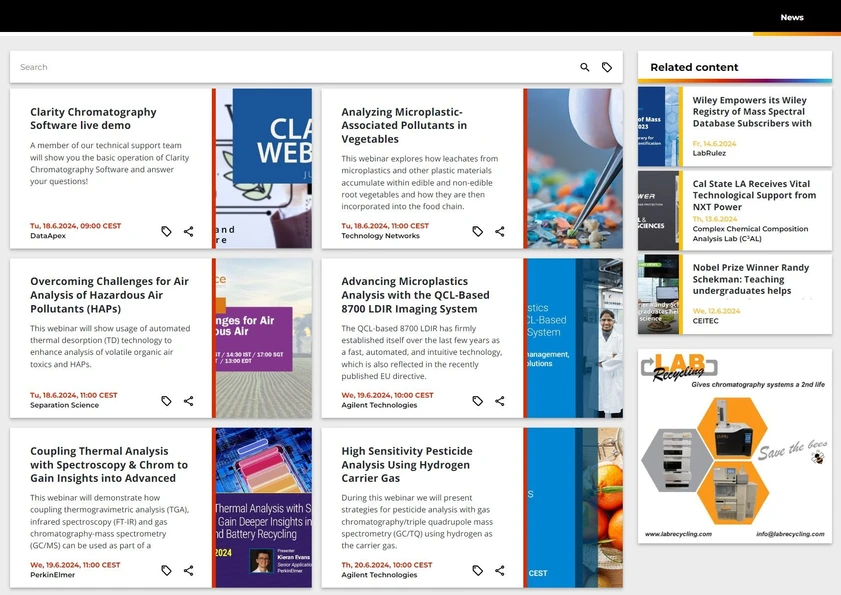Share the High Sensitivity Pesticide Analysis webinar
This screenshot has width=841, height=595.
(499, 570)
